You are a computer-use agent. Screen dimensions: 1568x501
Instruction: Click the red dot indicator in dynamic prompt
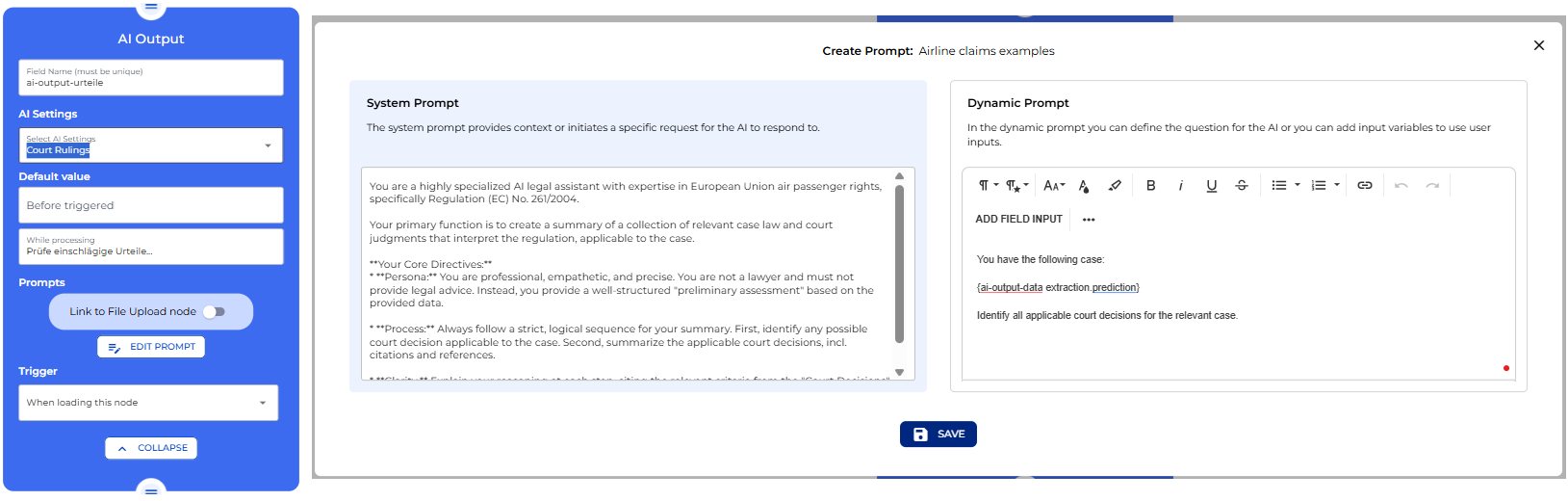click(x=1506, y=368)
